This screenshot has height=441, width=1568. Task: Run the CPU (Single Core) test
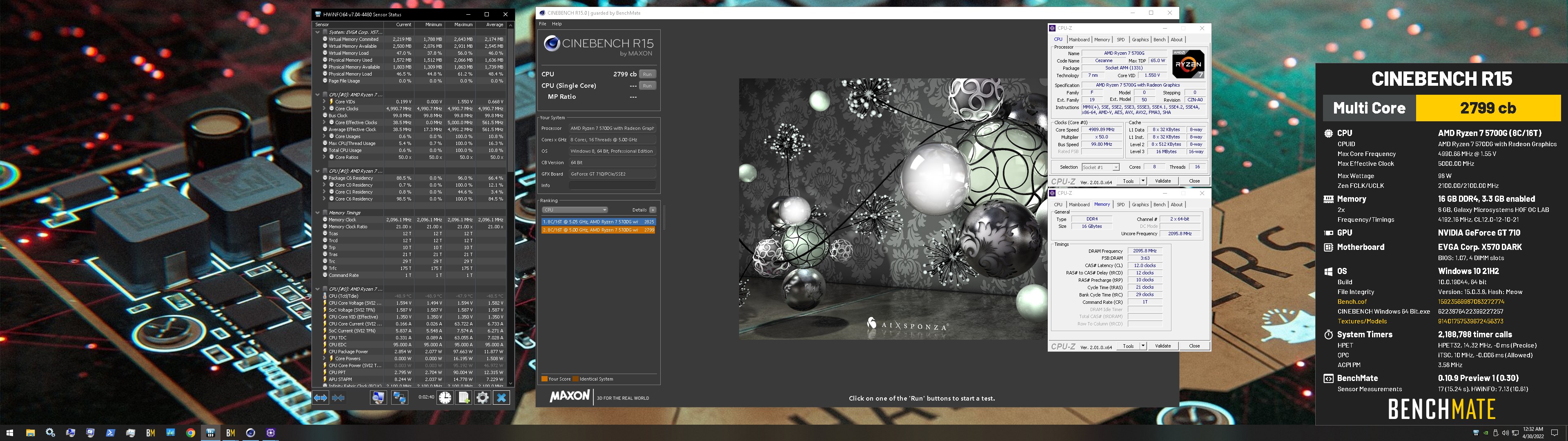[647, 86]
